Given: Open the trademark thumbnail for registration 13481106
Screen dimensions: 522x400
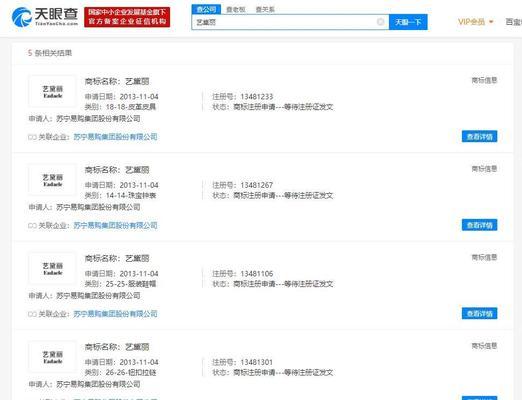Looking at the screenshot, I should pyautogui.click(x=52, y=269).
